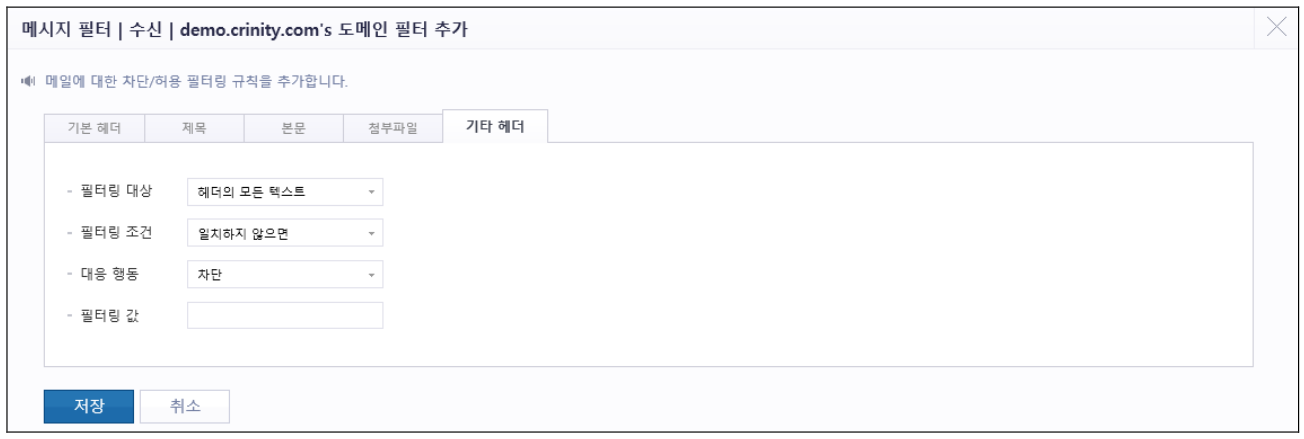Cancel with the 취소 button
Viewport: 1304px width, 439px height.
tap(185, 406)
